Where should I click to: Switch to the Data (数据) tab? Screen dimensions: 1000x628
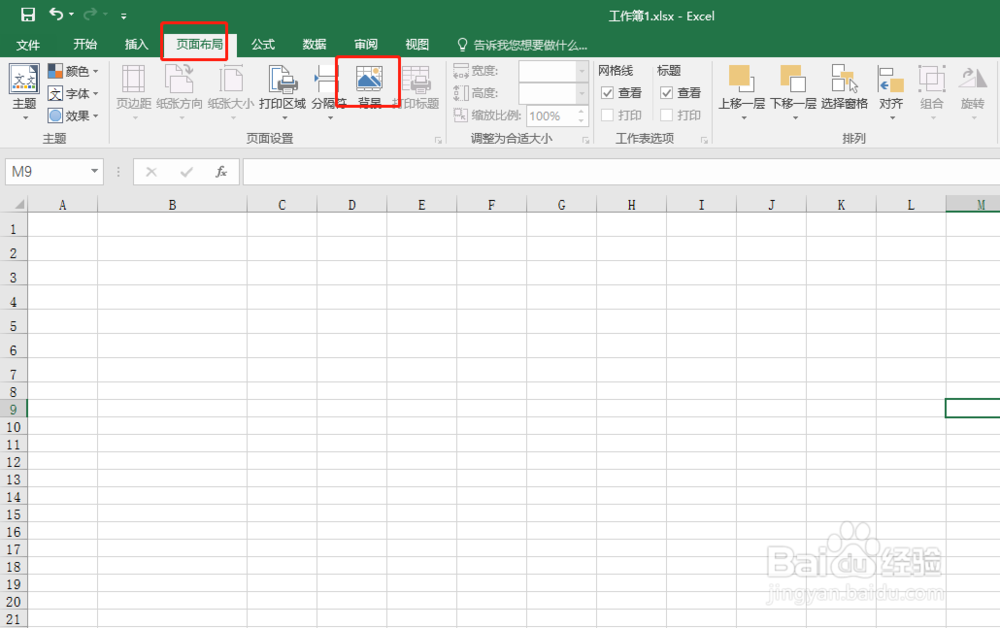314,45
